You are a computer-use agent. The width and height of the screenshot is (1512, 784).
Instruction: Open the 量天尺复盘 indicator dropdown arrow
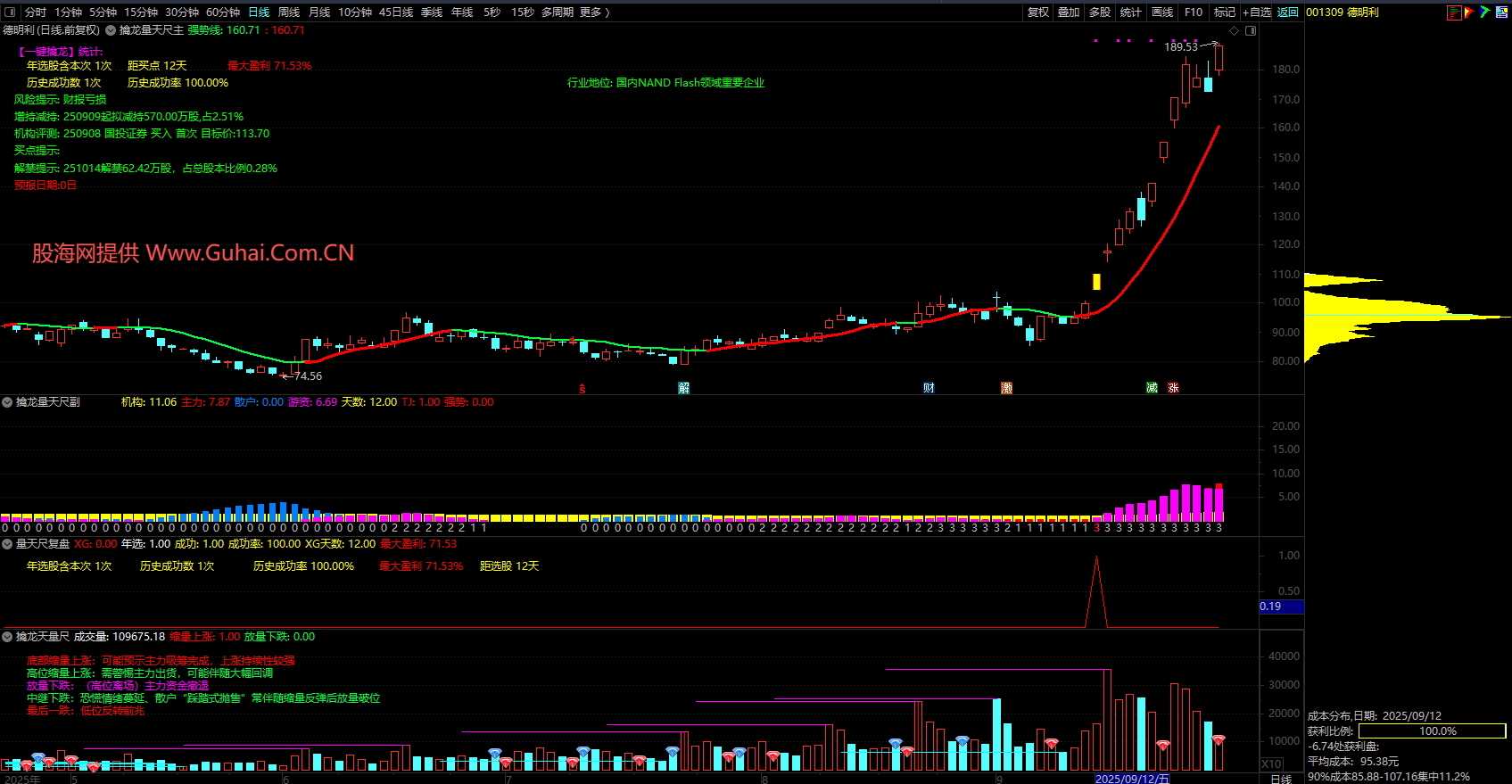point(8,544)
